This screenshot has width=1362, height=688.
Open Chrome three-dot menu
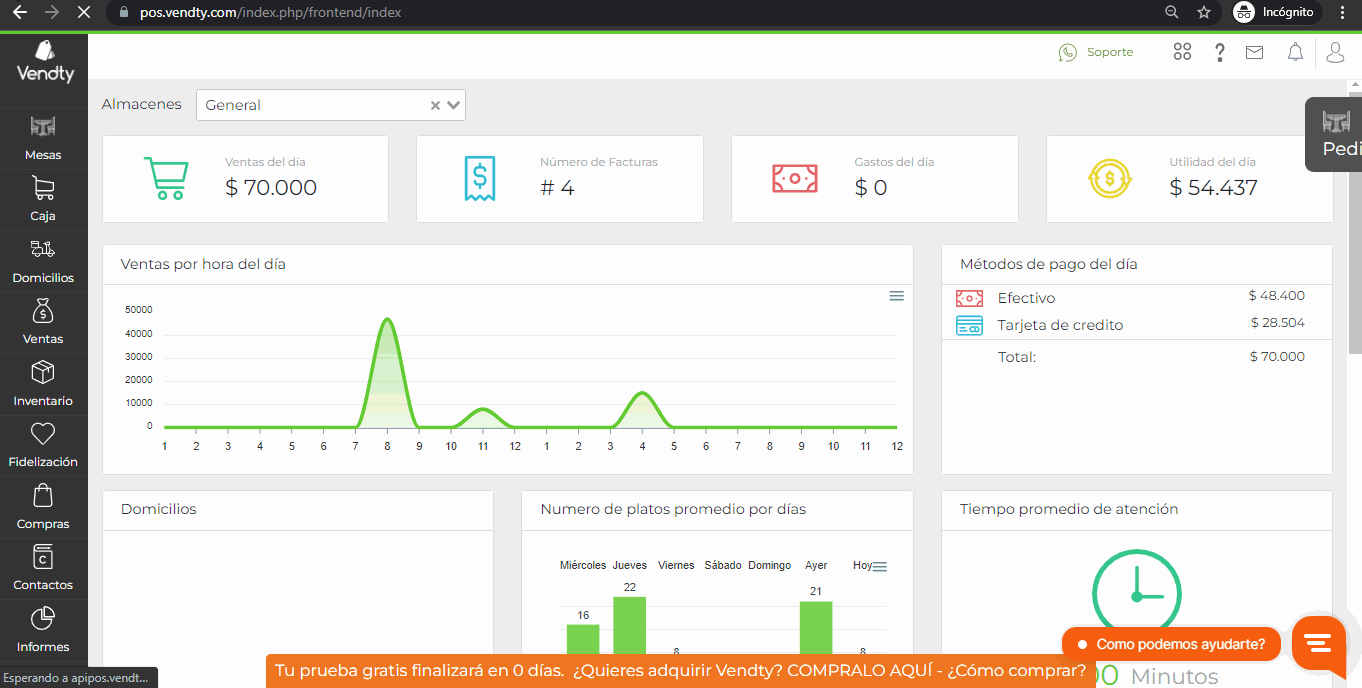(x=1340, y=13)
